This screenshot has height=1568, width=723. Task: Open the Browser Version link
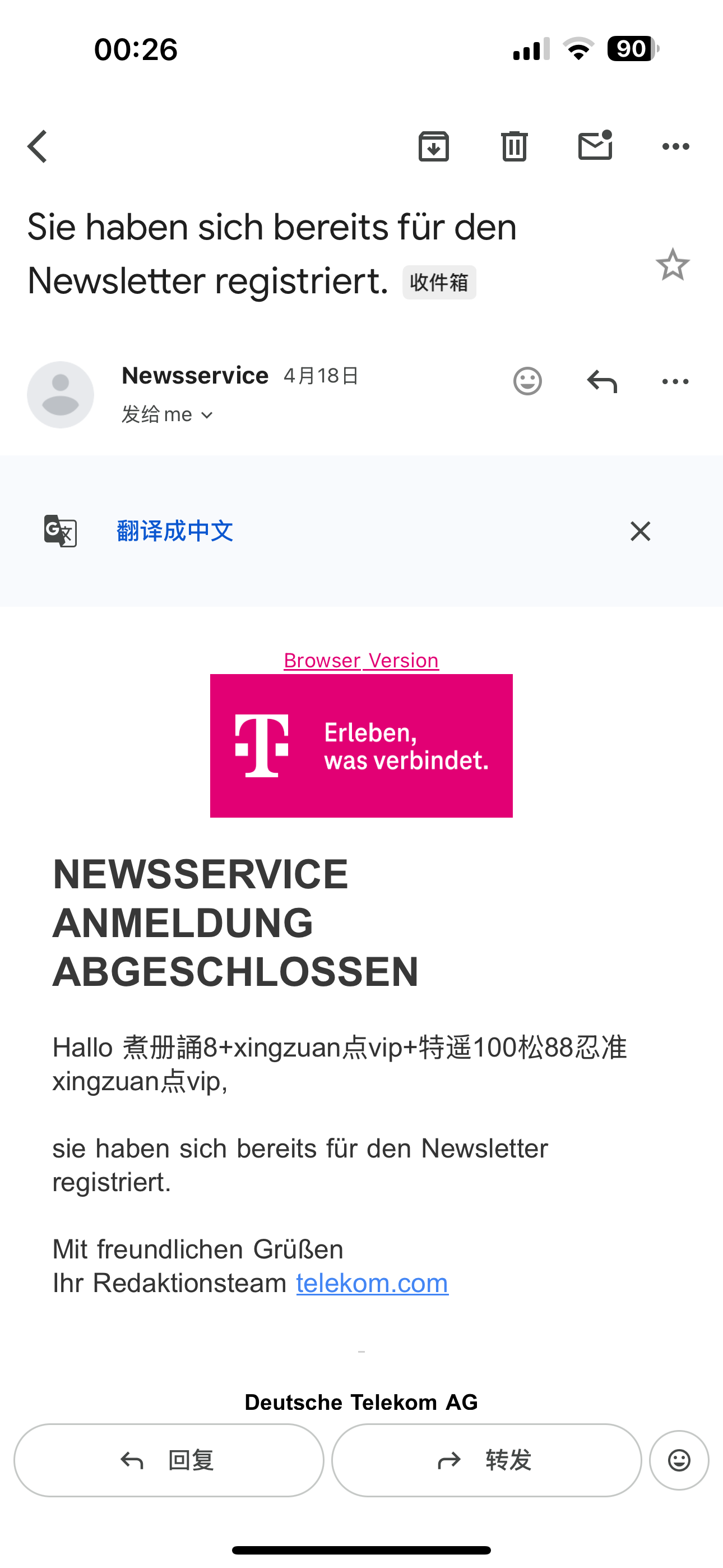(x=361, y=661)
